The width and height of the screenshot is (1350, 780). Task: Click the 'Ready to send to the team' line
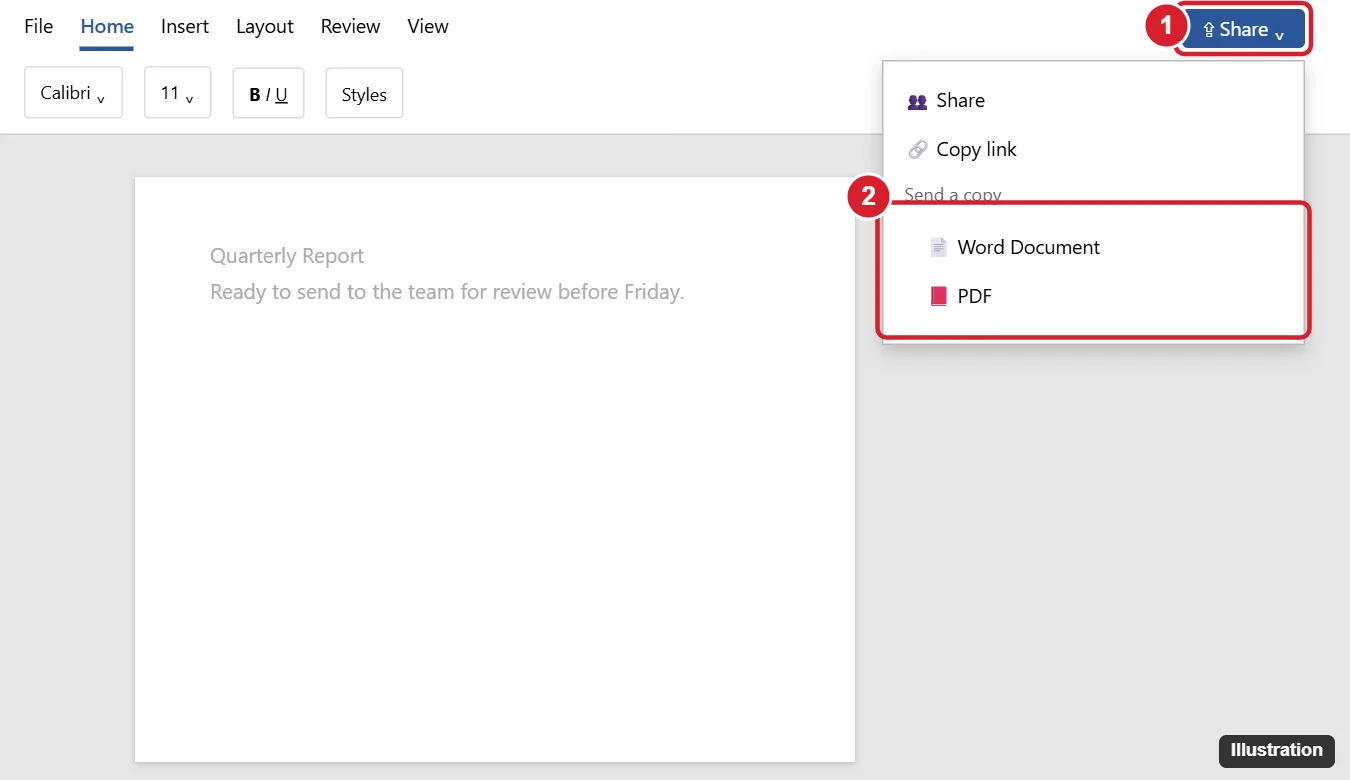pos(447,292)
